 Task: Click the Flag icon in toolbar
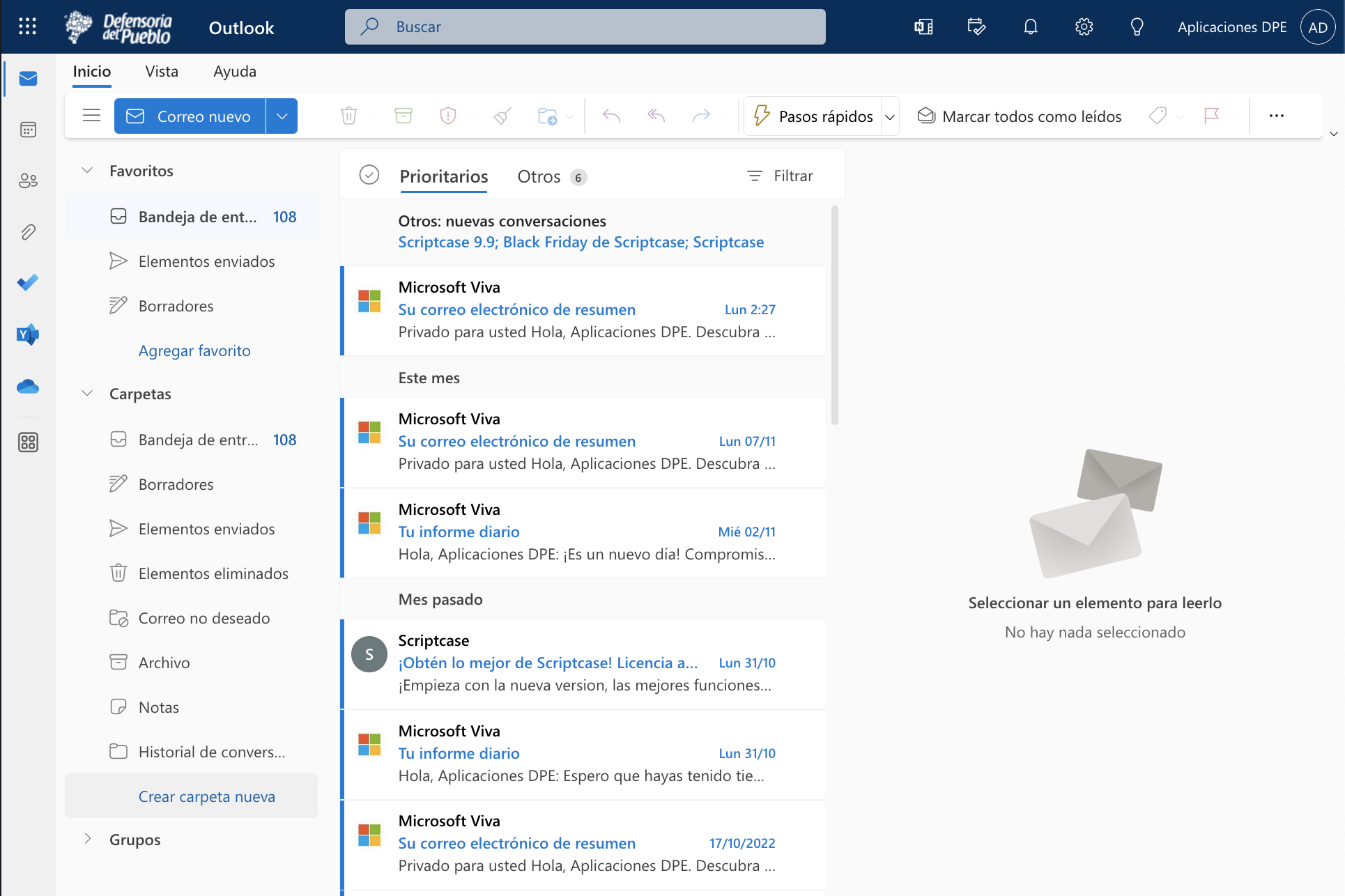1212,116
